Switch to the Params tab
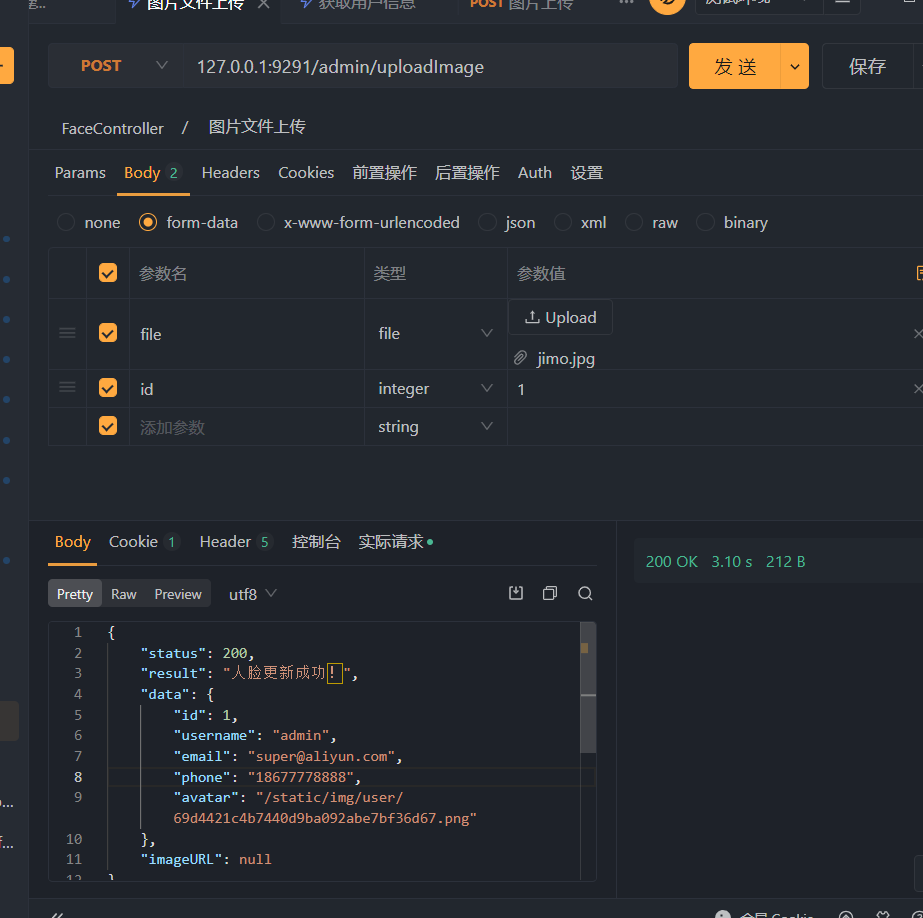 pos(80,172)
